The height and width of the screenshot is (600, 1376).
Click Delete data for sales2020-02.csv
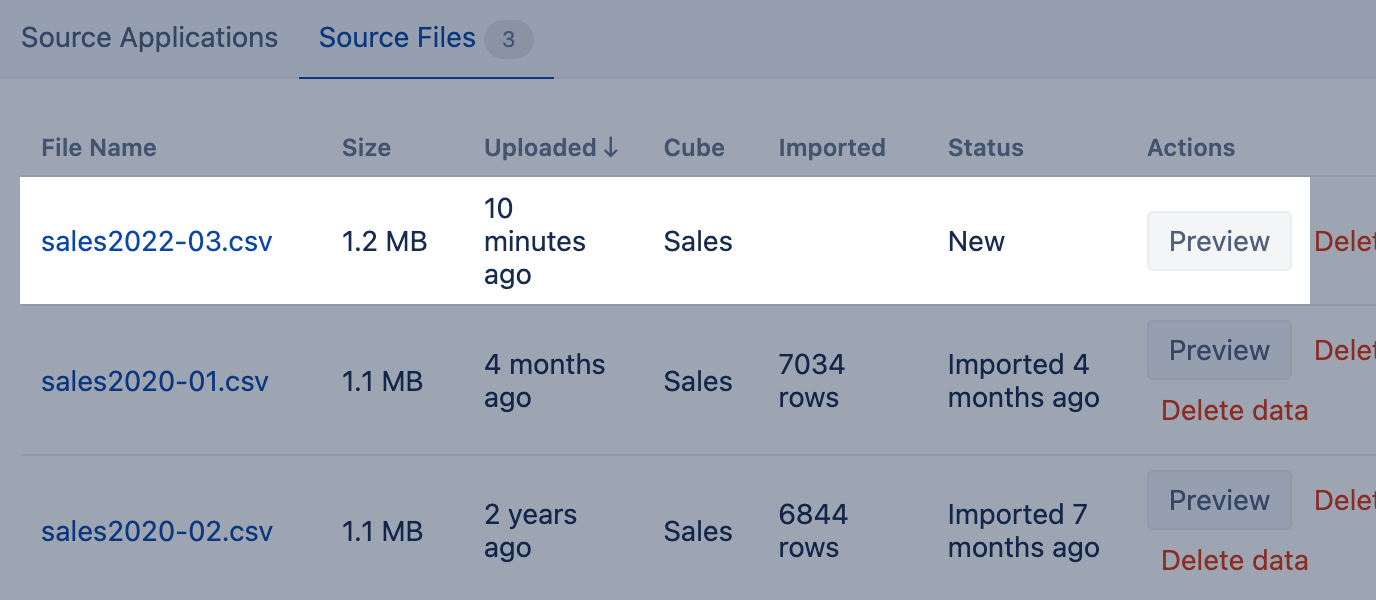[1234, 560]
